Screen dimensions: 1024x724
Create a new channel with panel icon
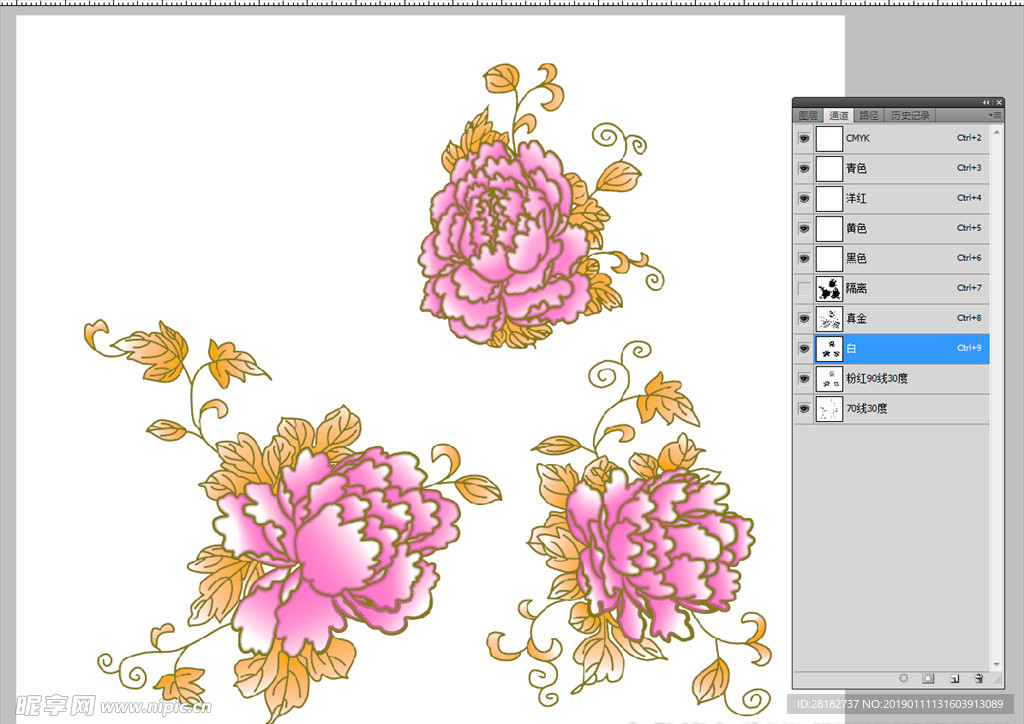click(x=954, y=678)
